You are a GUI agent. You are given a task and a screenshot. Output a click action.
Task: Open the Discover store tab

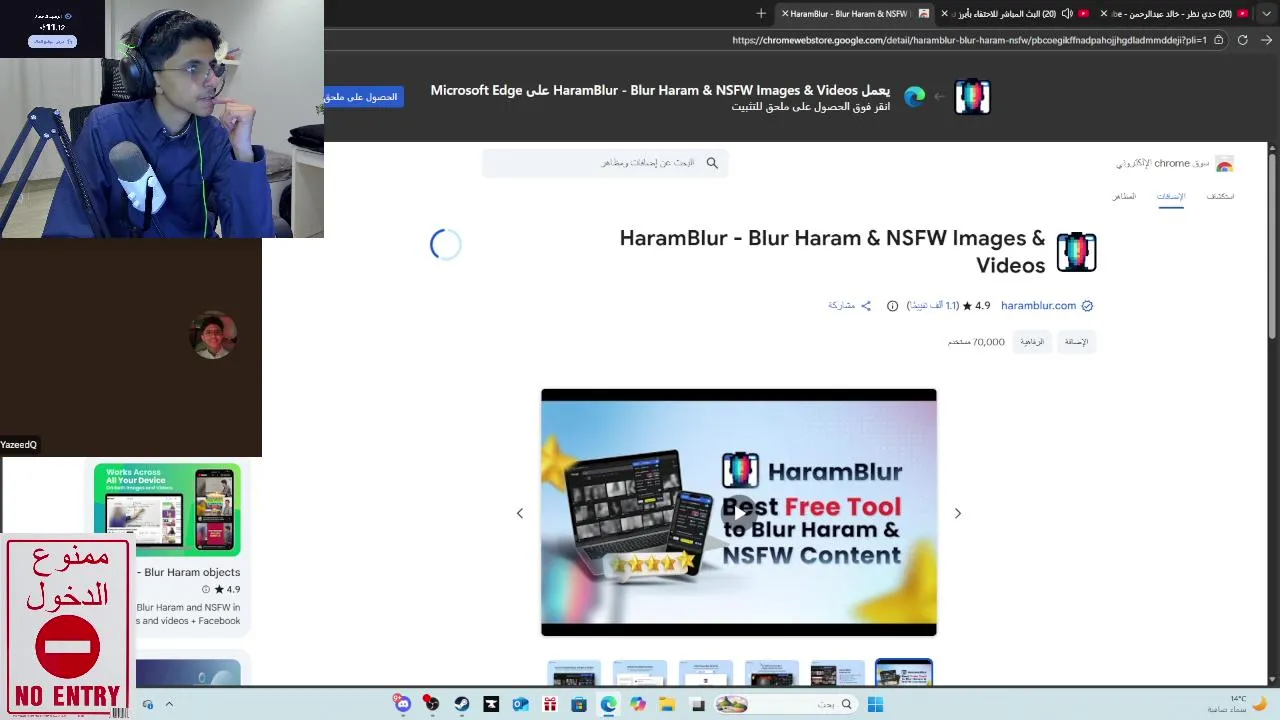1220,196
